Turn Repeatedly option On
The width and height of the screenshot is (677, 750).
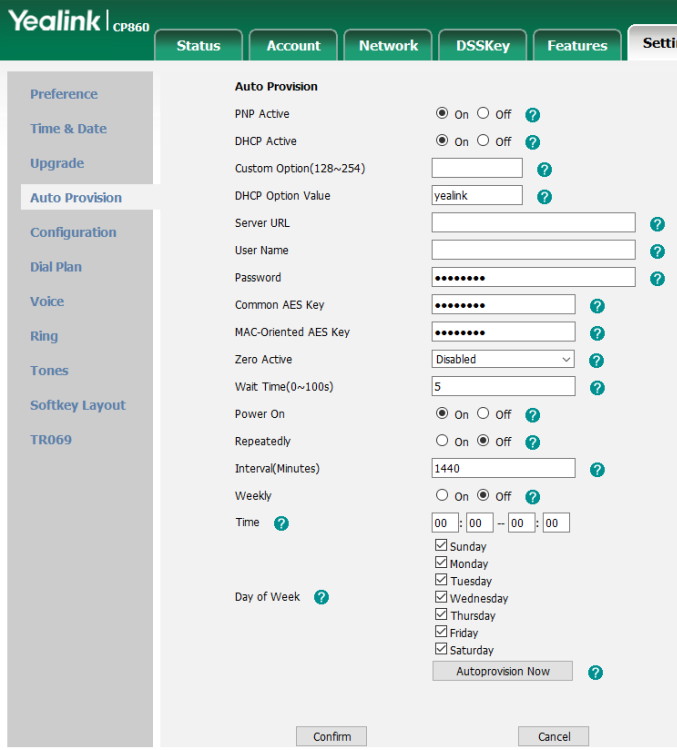tap(442, 441)
